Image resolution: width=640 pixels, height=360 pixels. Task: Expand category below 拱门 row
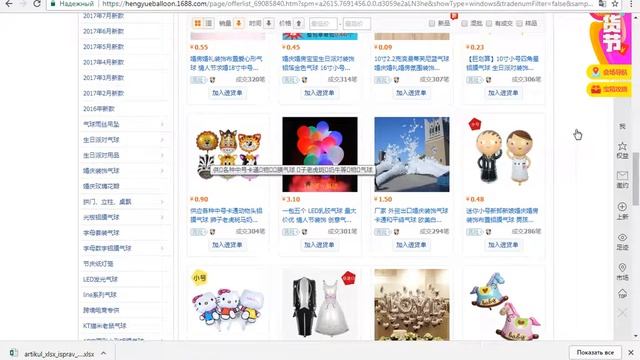tap(162, 218)
